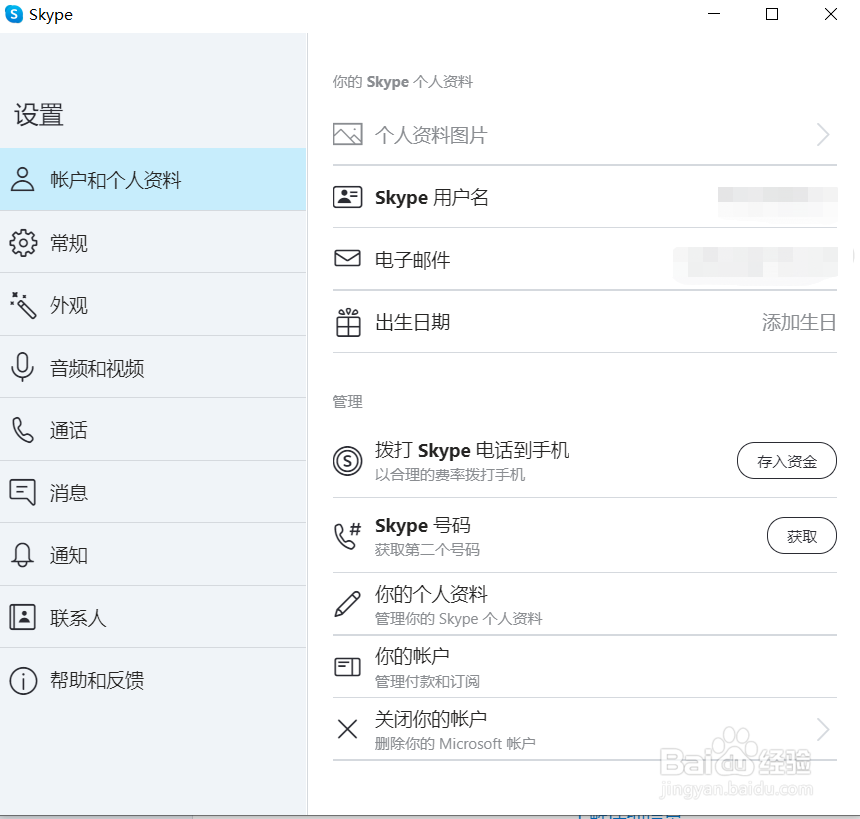This screenshot has width=860, height=819.
Task: Click 添加生日 to add a birthday
Action: pos(798,322)
